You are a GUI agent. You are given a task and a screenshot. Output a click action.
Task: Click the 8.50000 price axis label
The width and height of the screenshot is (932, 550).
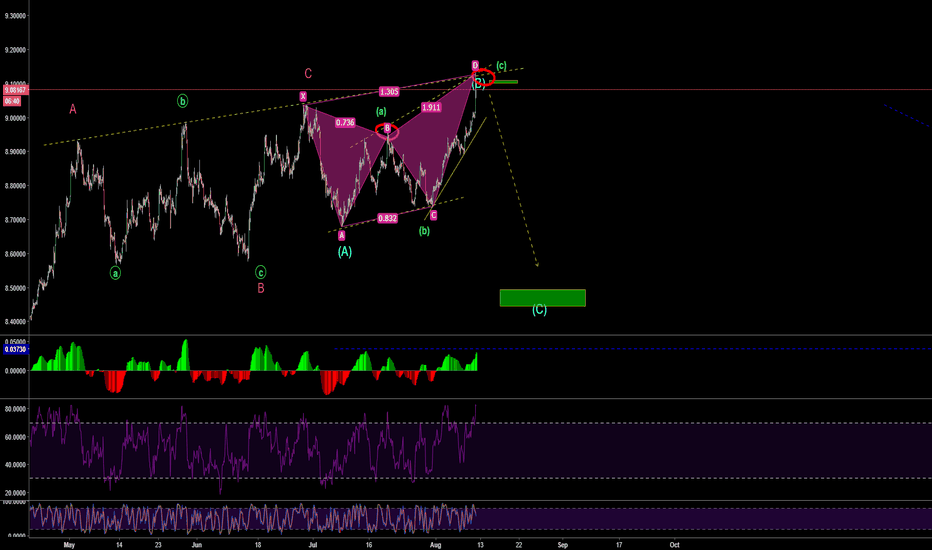(x=15, y=288)
